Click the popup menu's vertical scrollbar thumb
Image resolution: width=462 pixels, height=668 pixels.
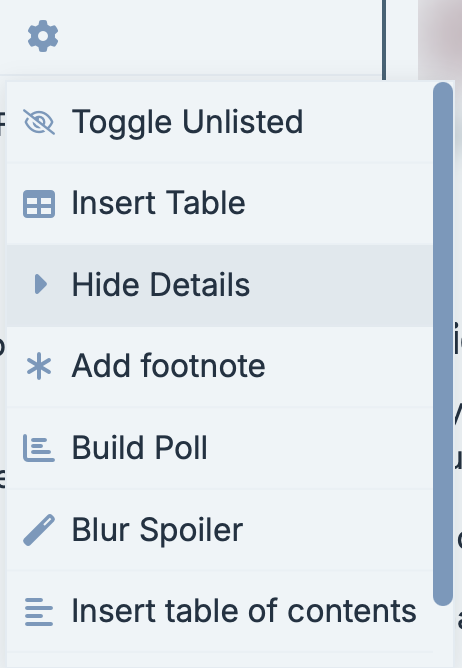pos(443,343)
